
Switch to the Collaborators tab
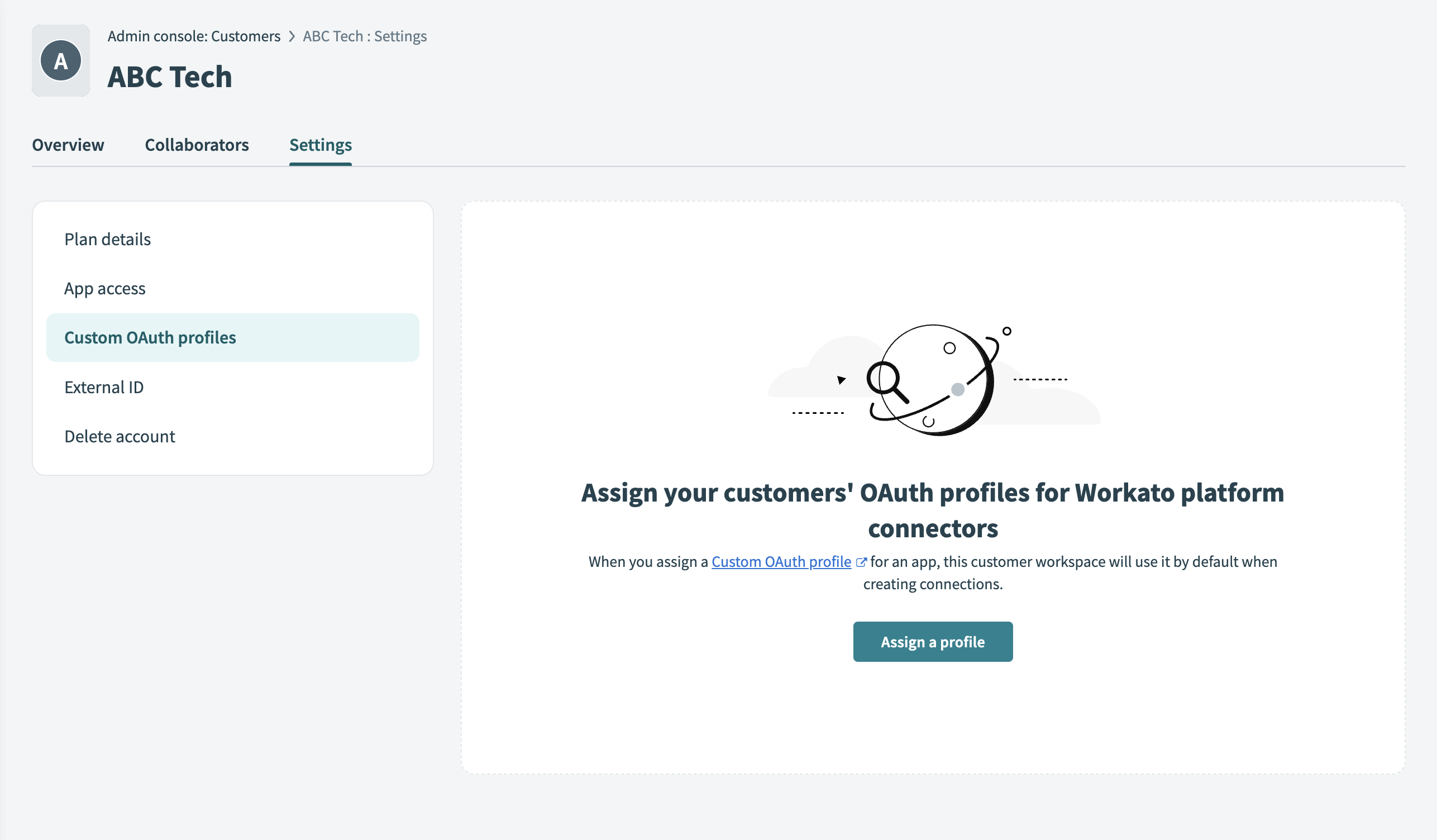point(197,145)
